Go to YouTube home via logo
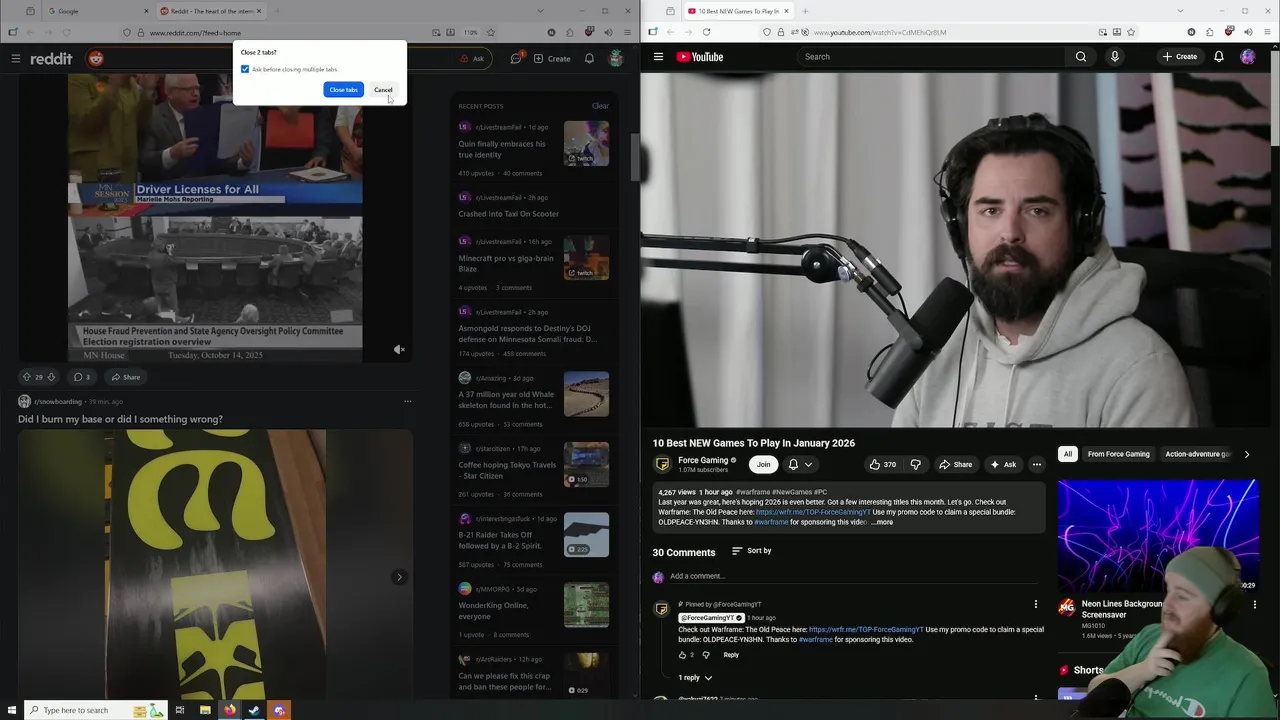The image size is (1280, 720). (700, 57)
